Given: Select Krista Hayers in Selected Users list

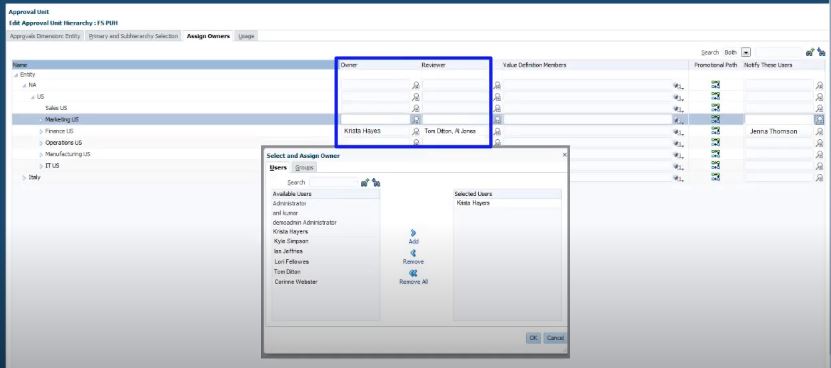Looking at the screenshot, I should point(473,203).
